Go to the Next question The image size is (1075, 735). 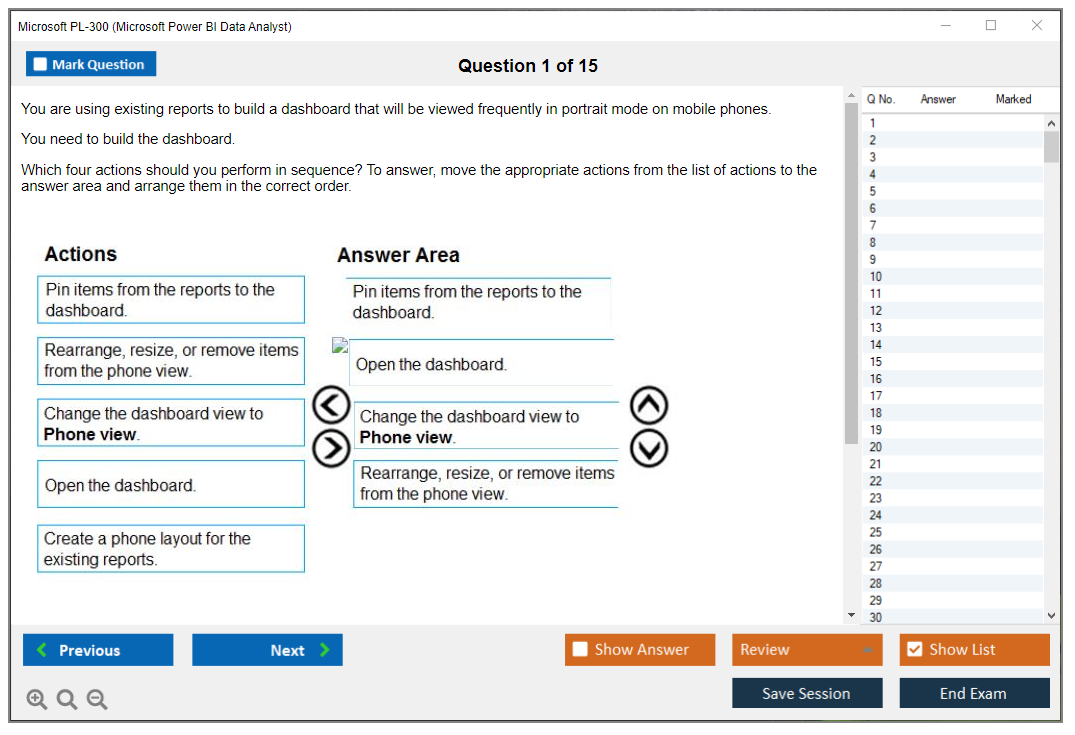click(x=267, y=650)
